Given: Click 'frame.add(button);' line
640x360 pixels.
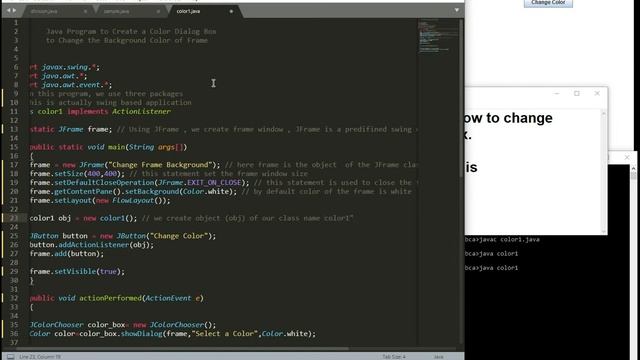Looking at the screenshot, I should pos(67,254).
